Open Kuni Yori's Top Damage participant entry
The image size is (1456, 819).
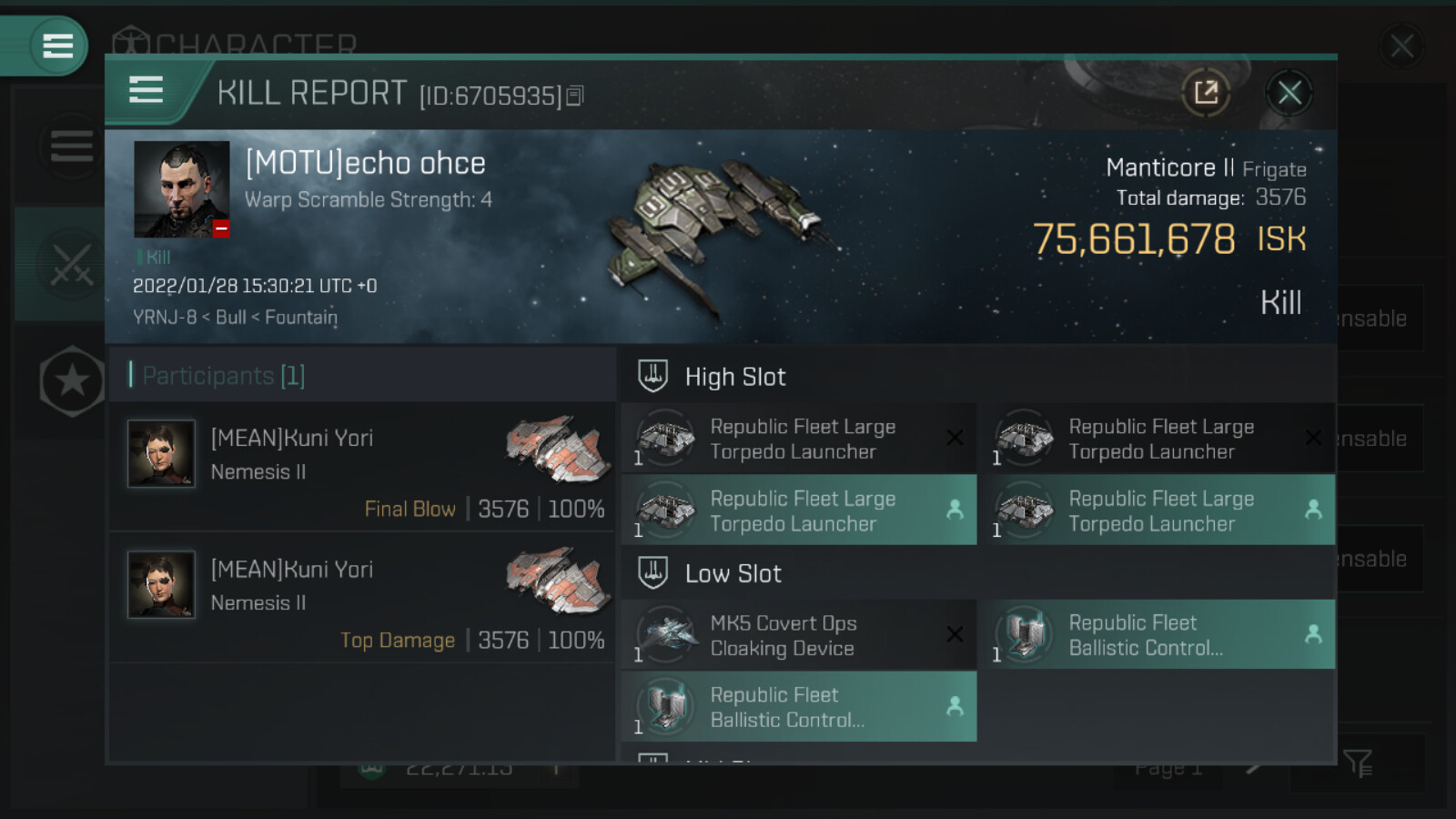(362, 599)
